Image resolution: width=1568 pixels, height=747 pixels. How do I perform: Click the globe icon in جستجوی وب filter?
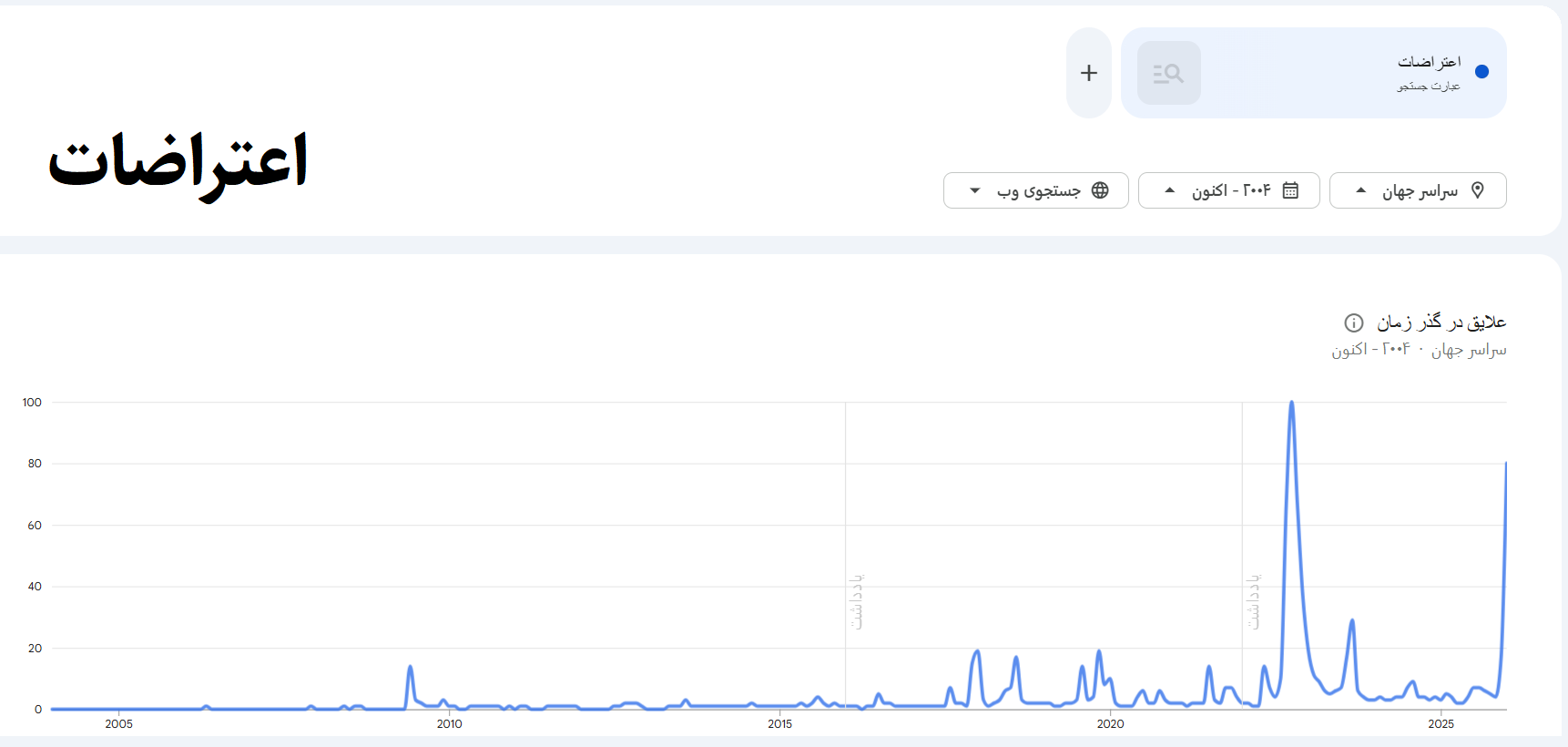tap(1100, 190)
